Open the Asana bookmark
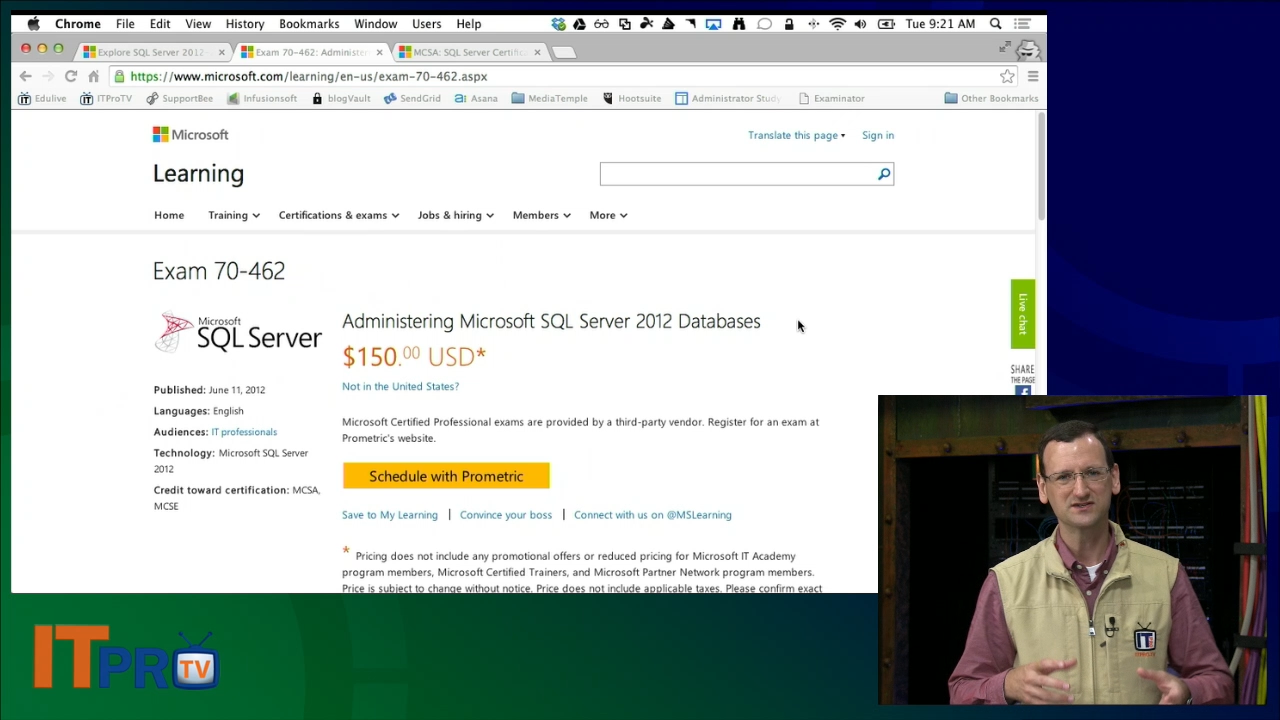The image size is (1280, 720). 476,98
